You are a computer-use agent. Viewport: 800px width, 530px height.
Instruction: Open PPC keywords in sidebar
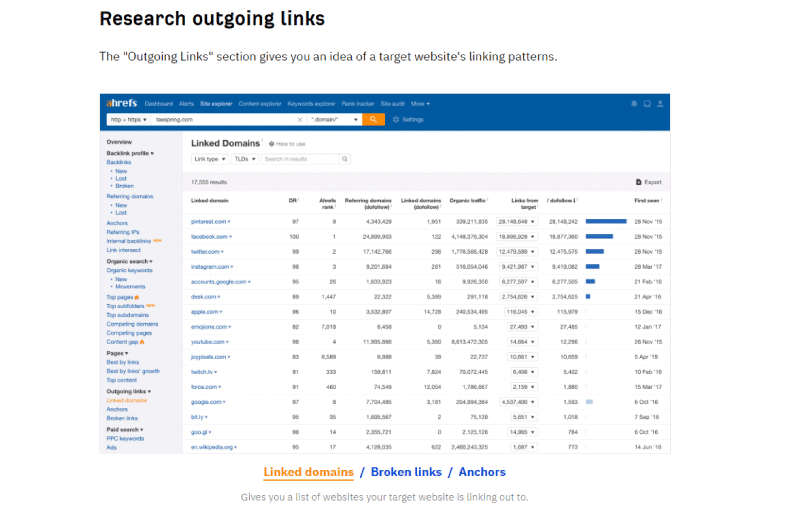click(x=125, y=439)
